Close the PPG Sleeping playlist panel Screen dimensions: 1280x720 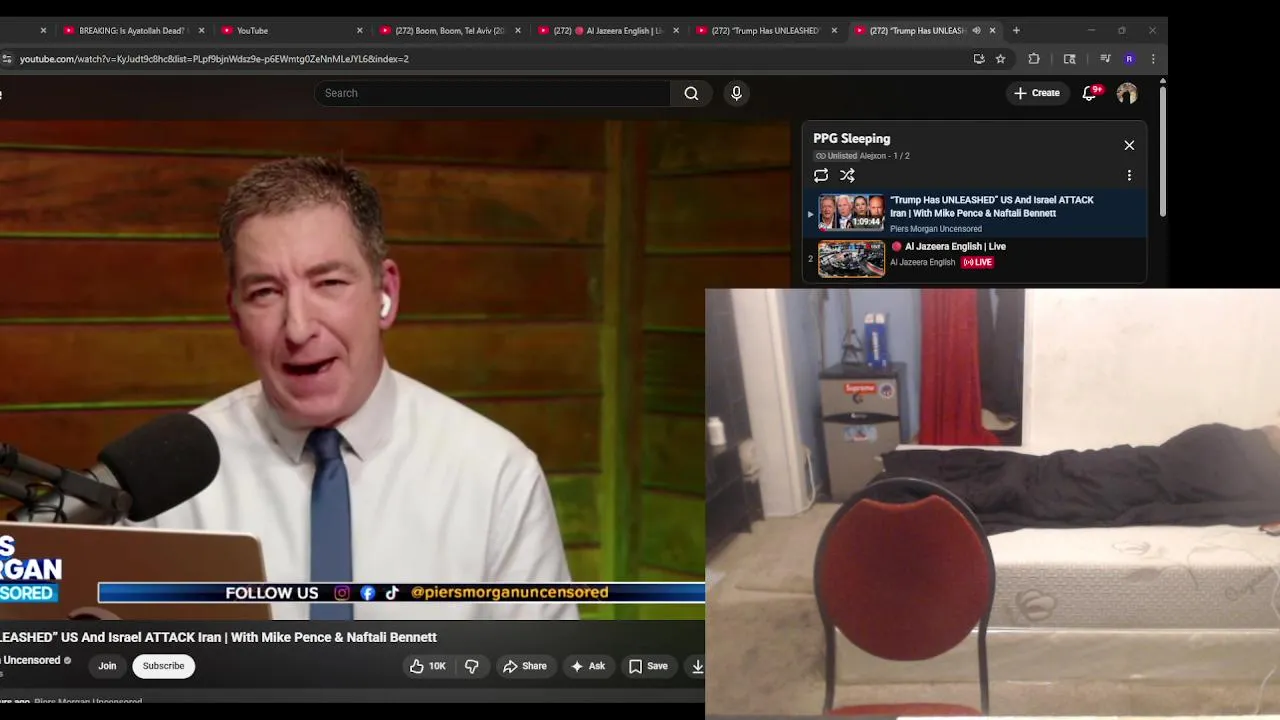[x=1129, y=145]
